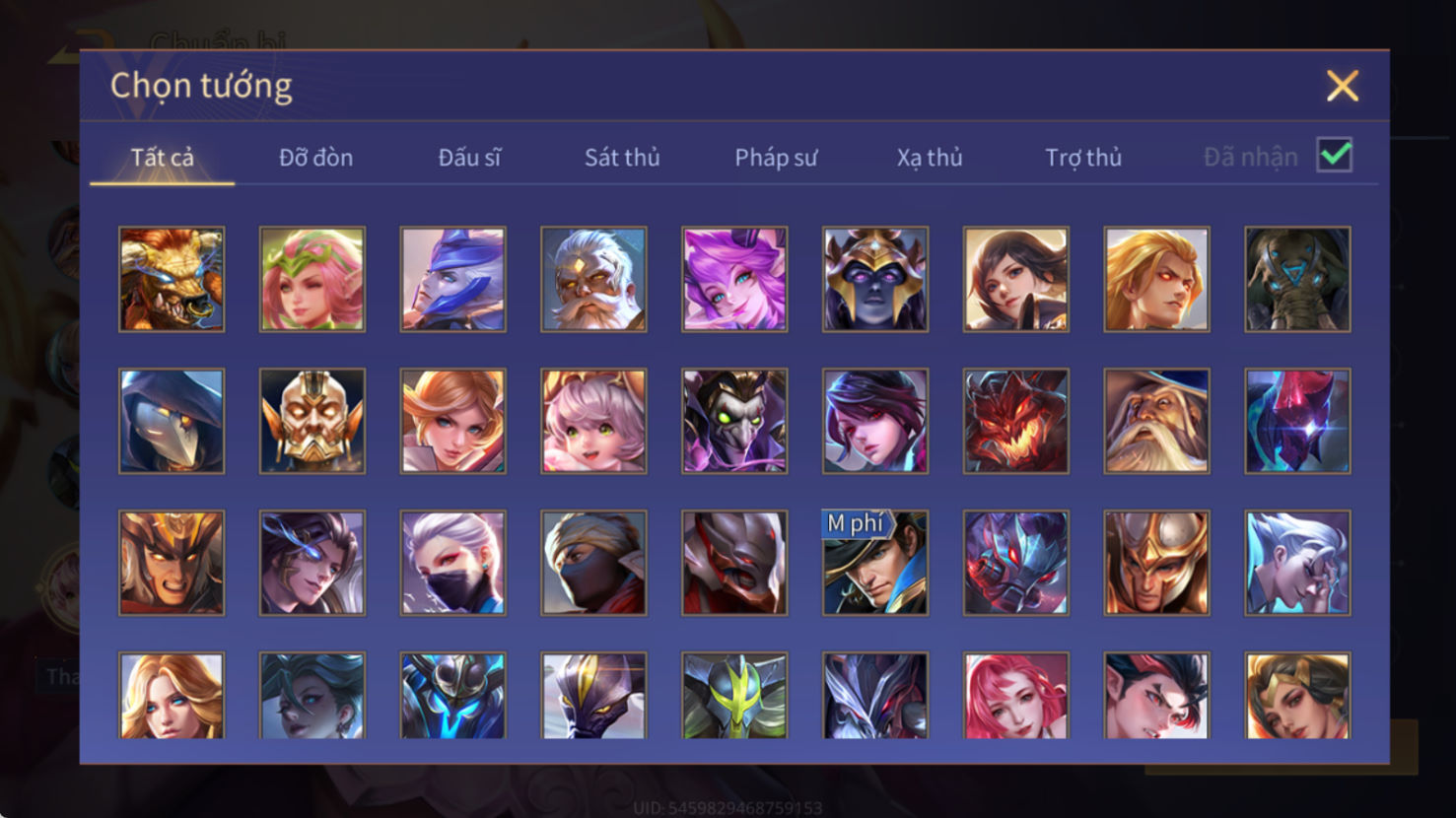Switch to the Xạ thủ tab
Viewport: 1456px width, 818px height.
pyautogui.click(x=930, y=158)
